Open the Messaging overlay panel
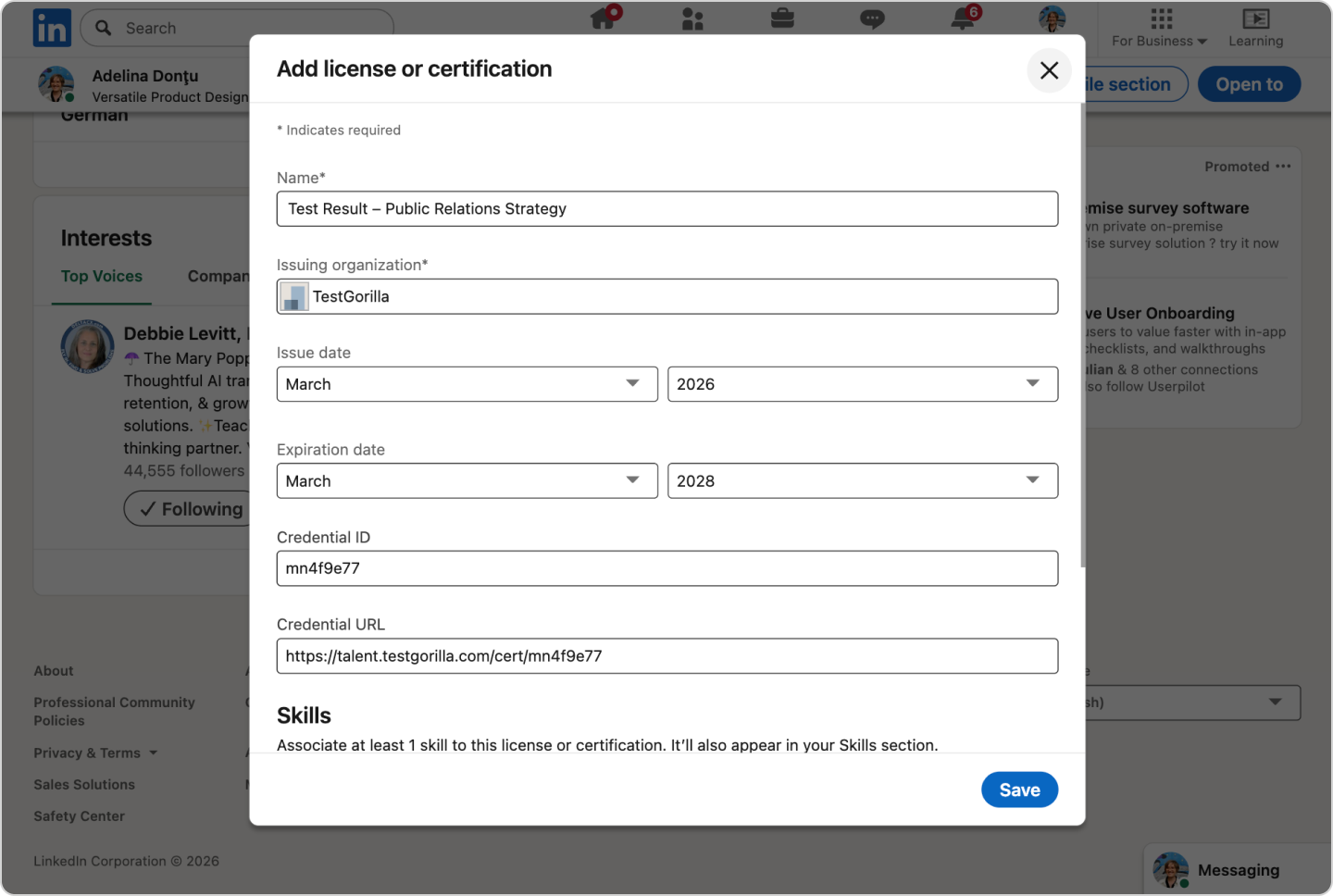The width and height of the screenshot is (1333, 896). (1238, 870)
